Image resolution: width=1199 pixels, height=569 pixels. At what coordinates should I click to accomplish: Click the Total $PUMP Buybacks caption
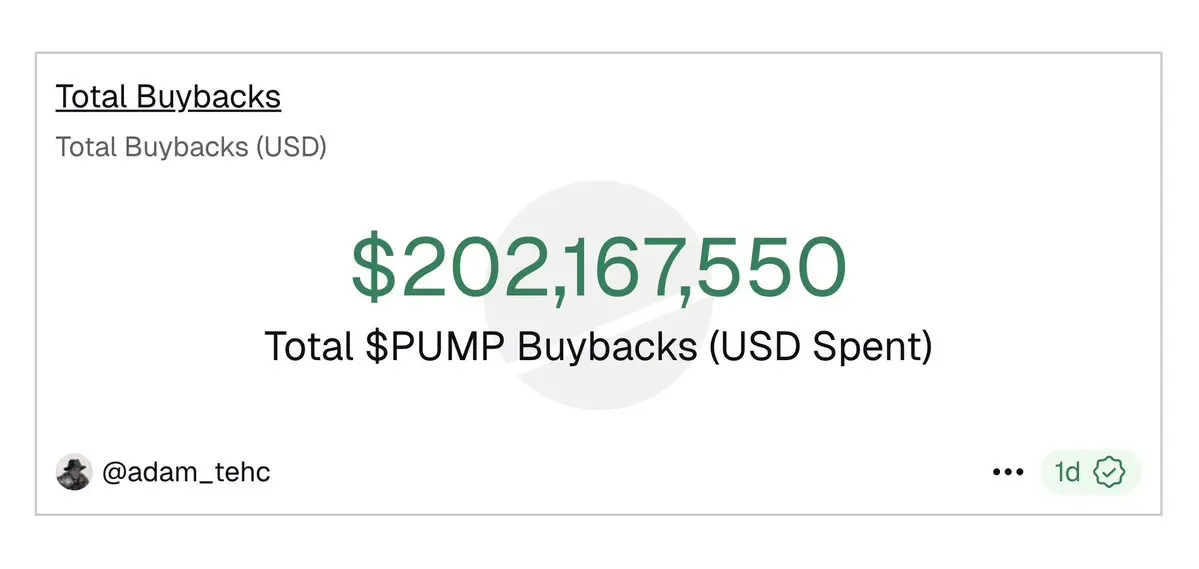tap(598, 347)
